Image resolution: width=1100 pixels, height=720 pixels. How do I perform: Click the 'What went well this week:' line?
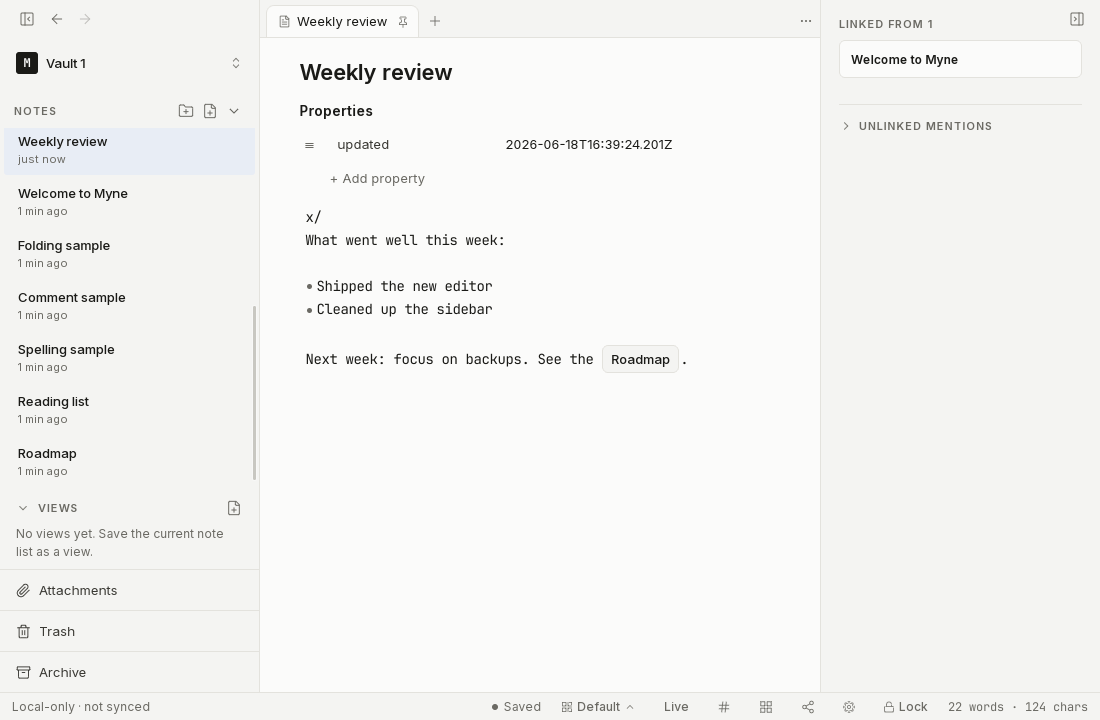pyautogui.click(x=405, y=240)
